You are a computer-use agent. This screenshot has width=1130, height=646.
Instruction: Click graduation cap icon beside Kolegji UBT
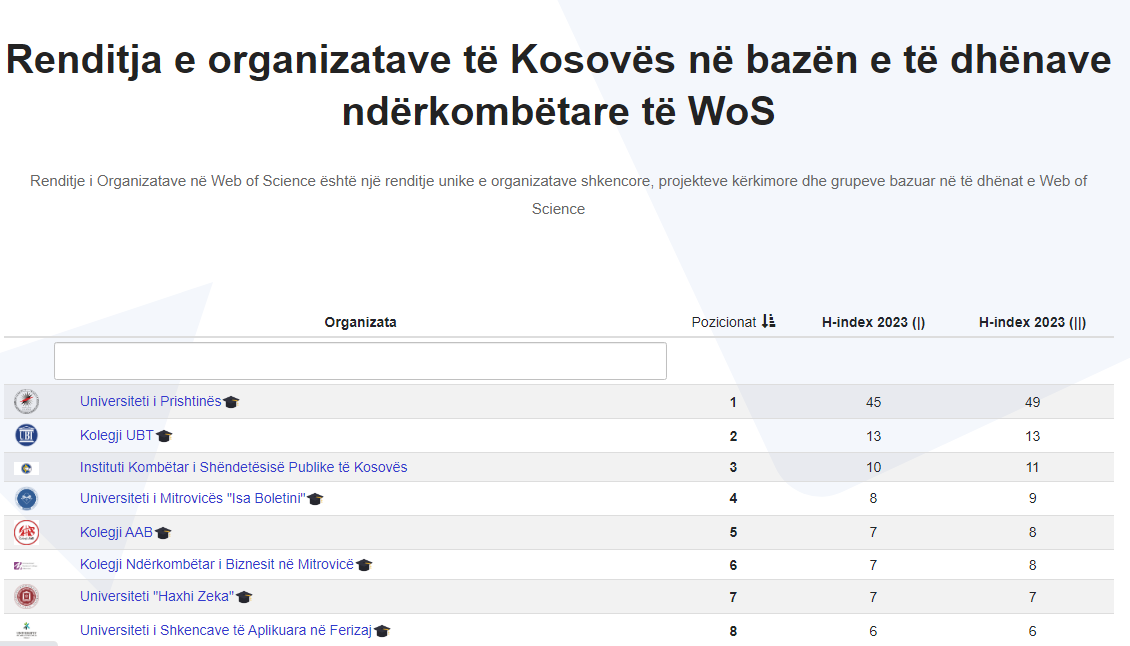(x=165, y=436)
